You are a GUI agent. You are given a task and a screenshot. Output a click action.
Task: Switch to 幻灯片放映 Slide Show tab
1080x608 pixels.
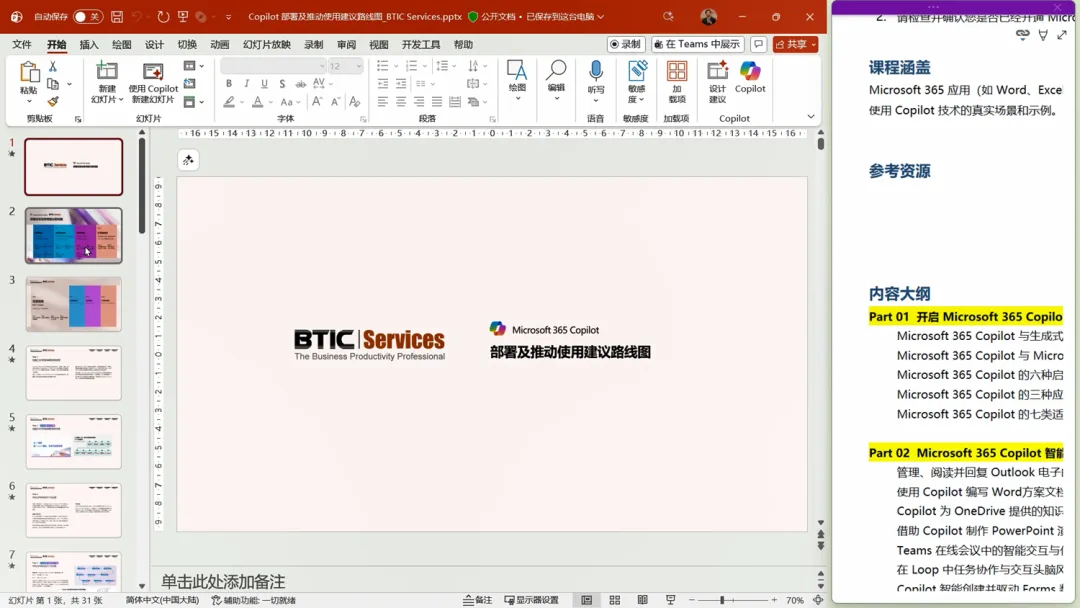pos(267,44)
